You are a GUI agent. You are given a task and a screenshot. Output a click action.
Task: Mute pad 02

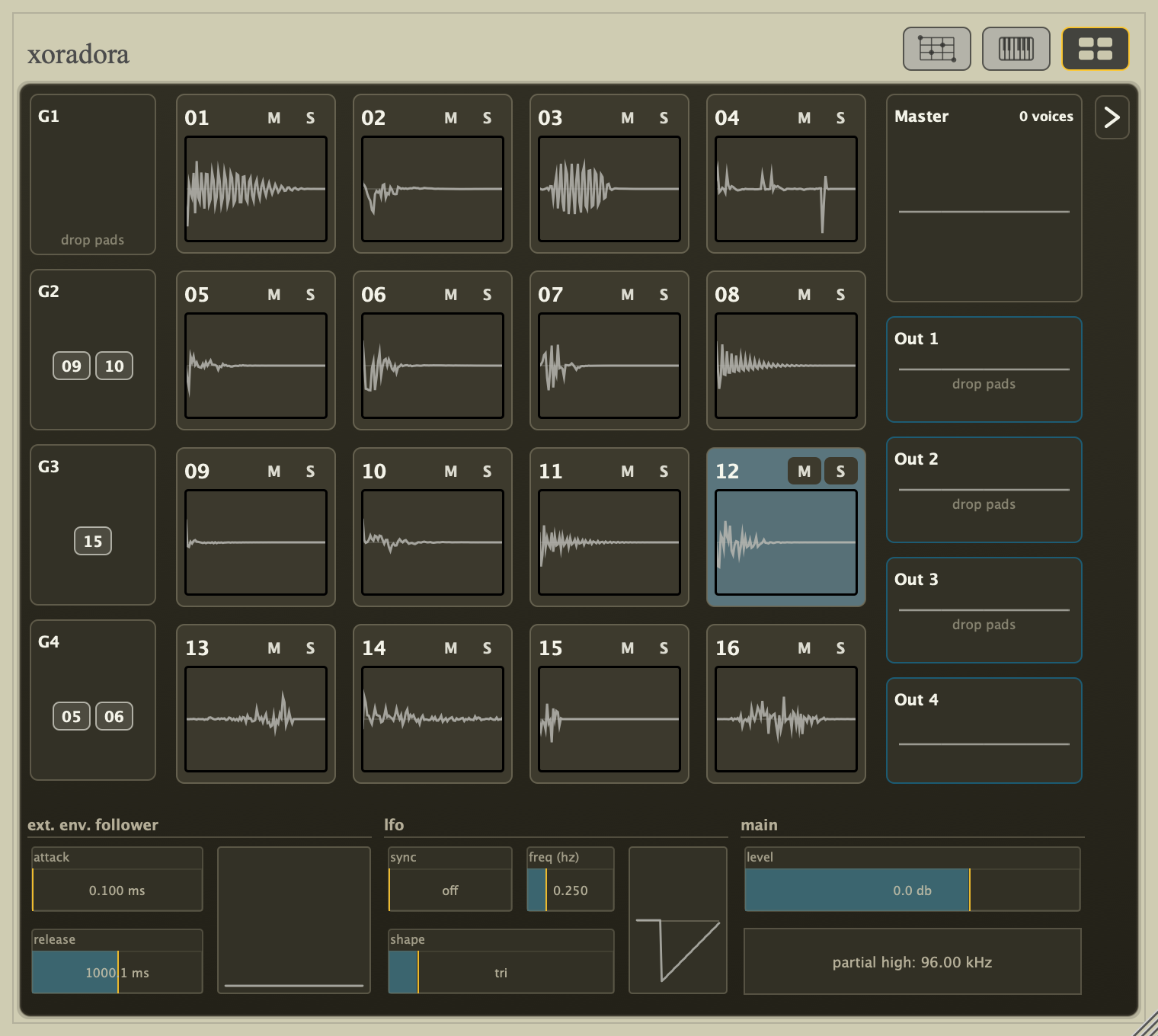451,118
